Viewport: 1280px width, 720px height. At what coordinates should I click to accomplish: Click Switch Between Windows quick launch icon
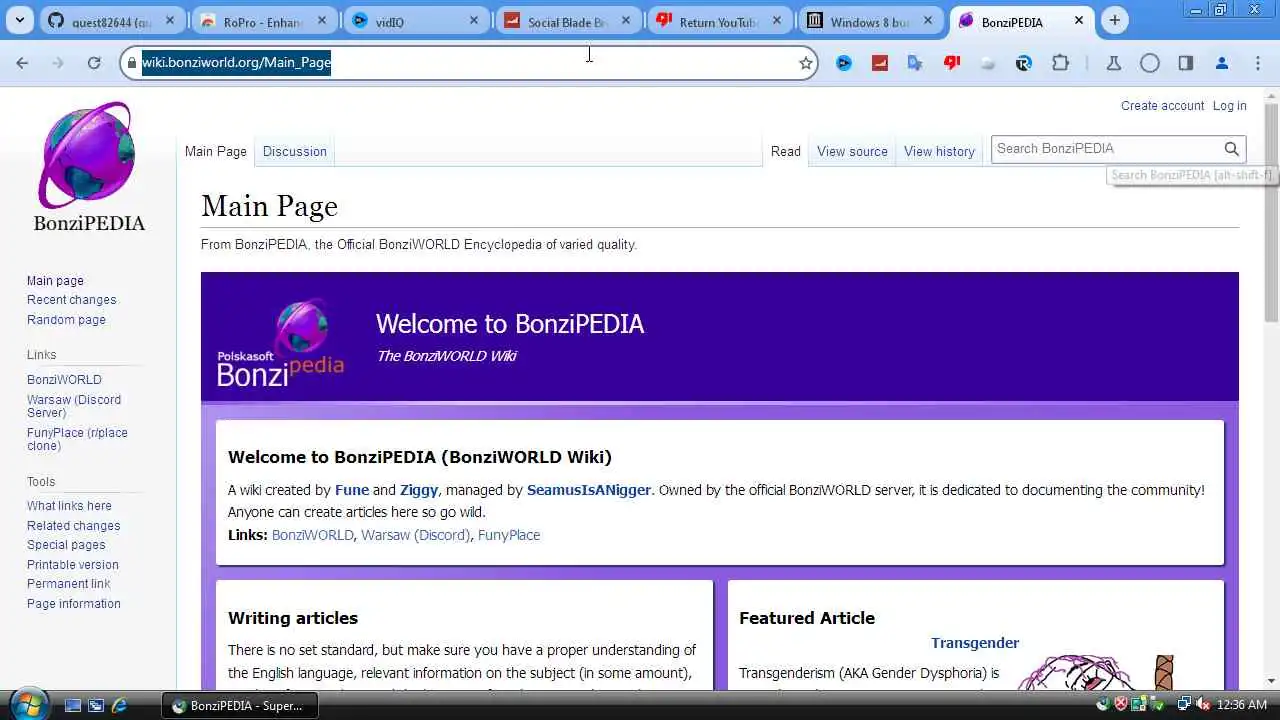pyautogui.click(x=96, y=705)
